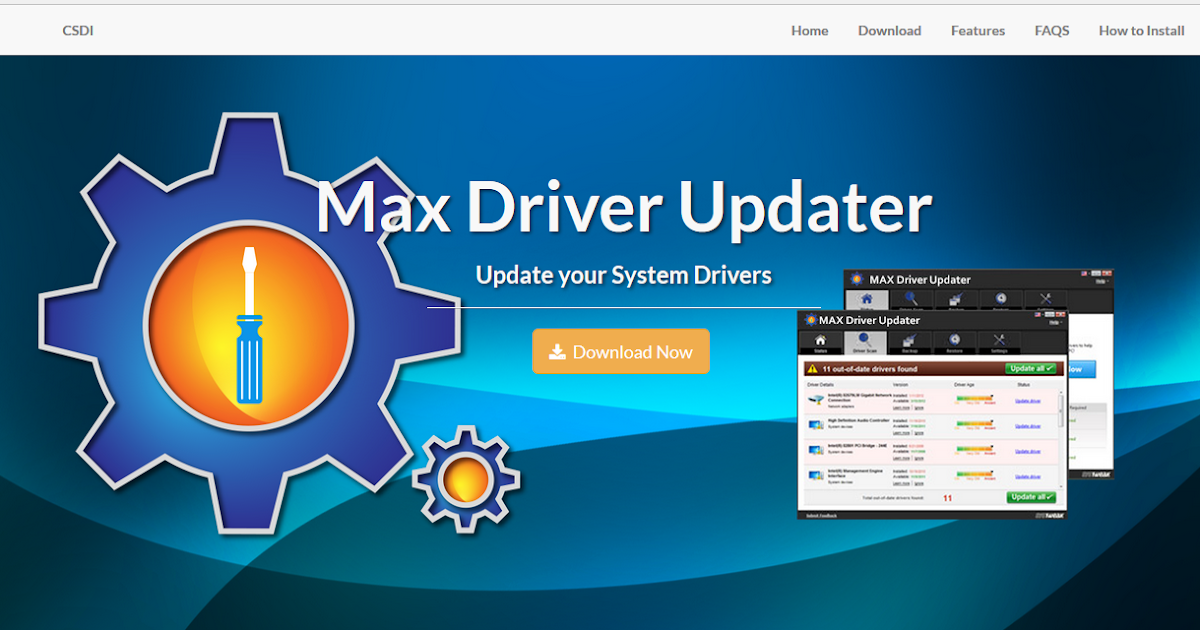Click Submit Feedback link in front window
This screenshot has width=1200, height=630.
822,515
